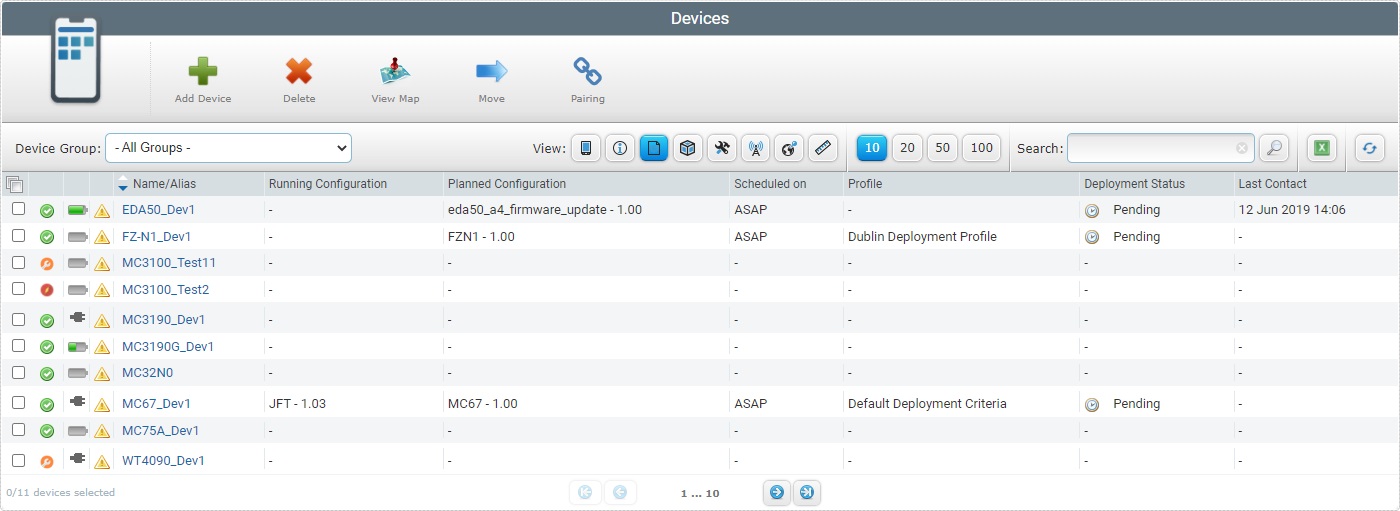The width and height of the screenshot is (1400, 511).
Task: Expand the Device Group dropdown
Action: pos(228,148)
